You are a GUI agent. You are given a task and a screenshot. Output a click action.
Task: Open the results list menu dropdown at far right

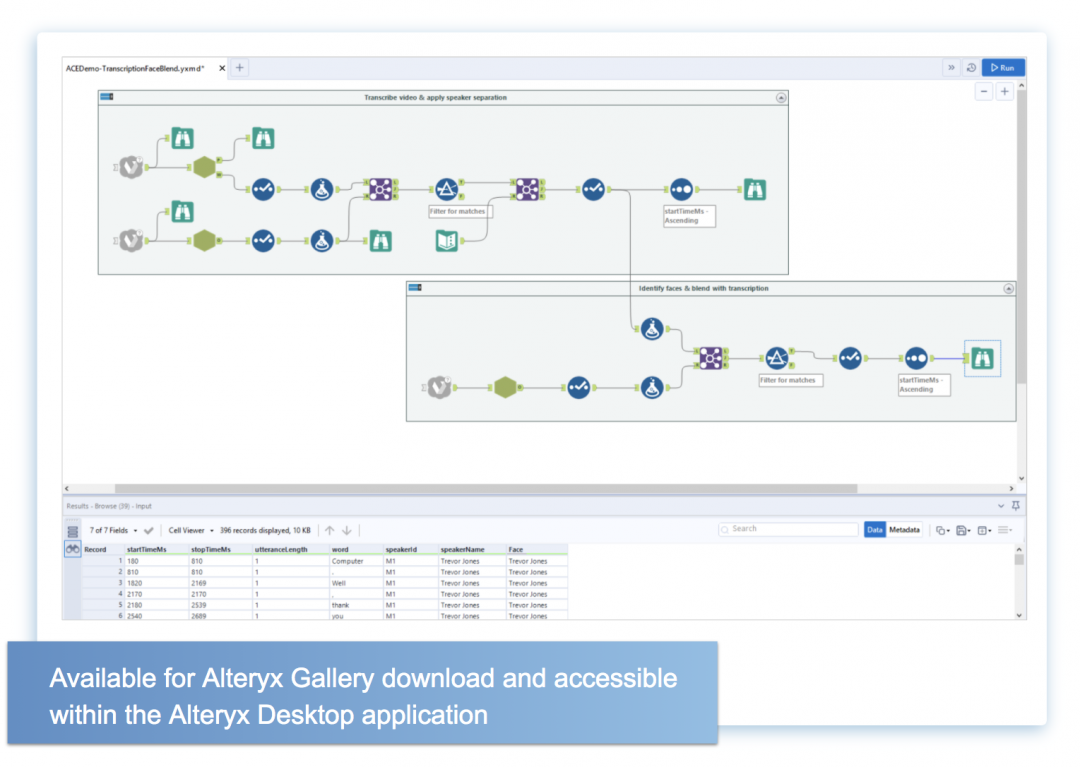(1005, 530)
